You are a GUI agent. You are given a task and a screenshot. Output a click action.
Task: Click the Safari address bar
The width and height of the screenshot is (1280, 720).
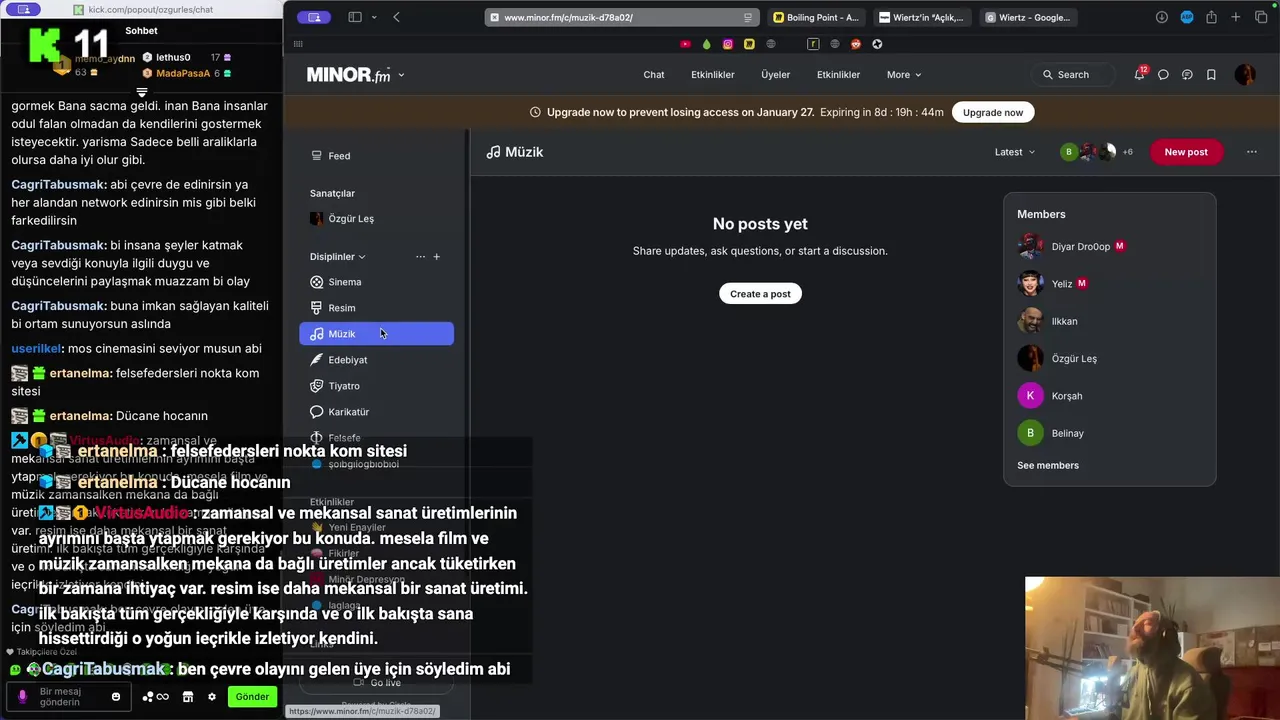620,17
